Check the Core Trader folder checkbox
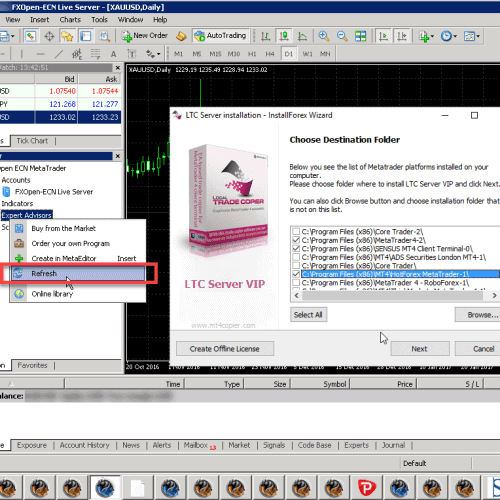500x500 pixels. coord(296,266)
